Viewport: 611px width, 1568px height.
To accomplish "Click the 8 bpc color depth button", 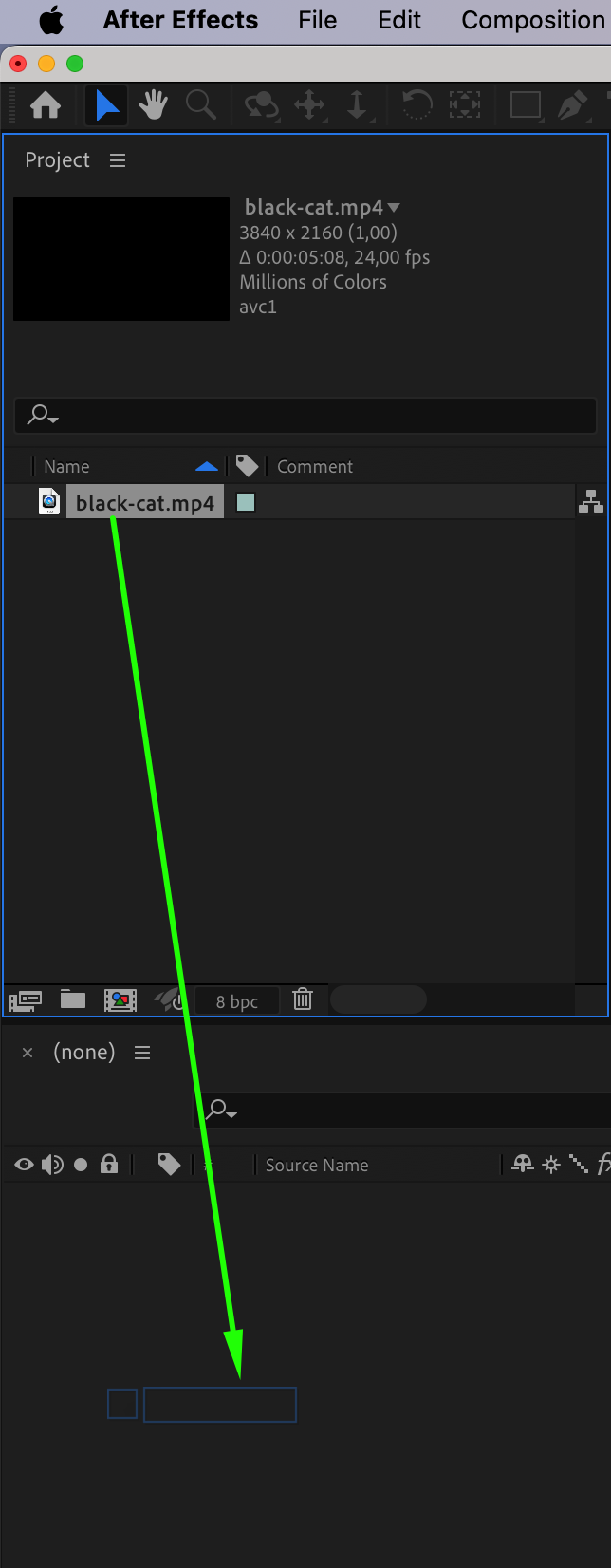I will tap(237, 1001).
